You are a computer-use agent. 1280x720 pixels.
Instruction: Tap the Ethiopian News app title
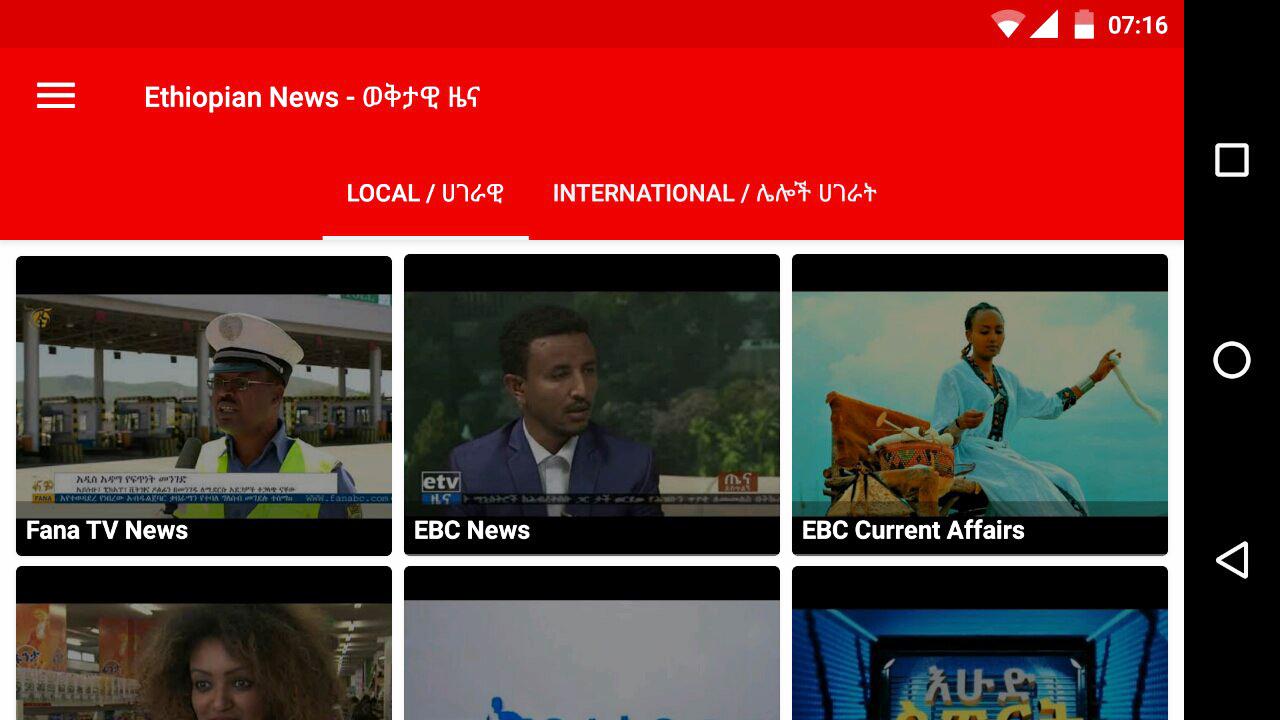[312, 97]
